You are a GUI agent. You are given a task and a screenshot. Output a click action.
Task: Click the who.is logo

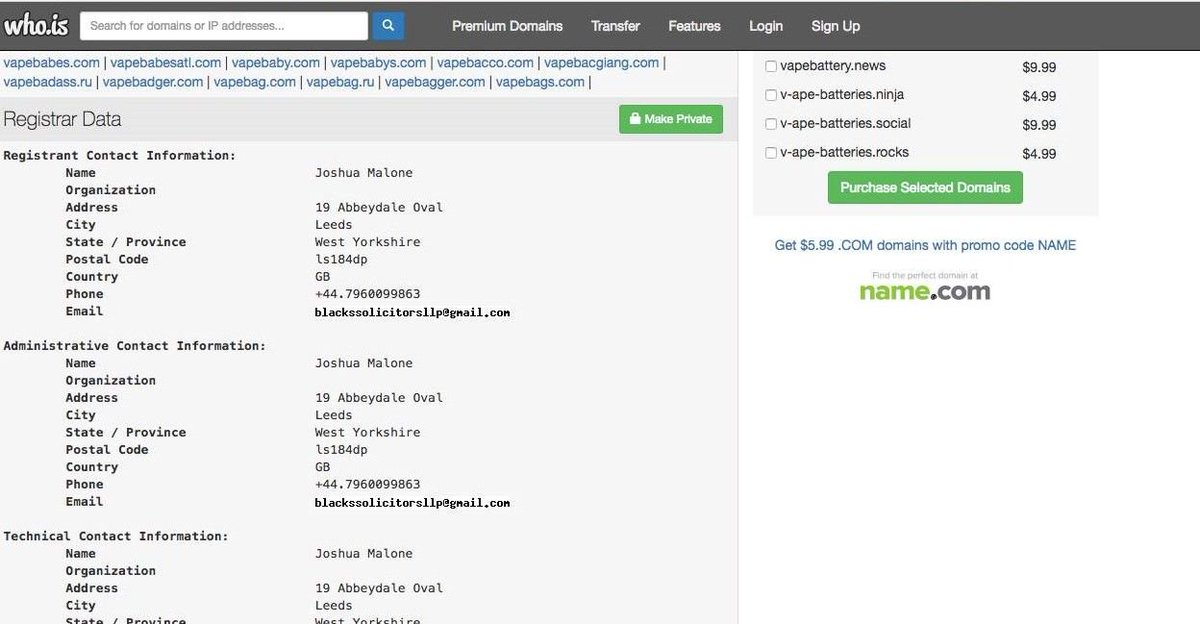click(x=36, y=24)
